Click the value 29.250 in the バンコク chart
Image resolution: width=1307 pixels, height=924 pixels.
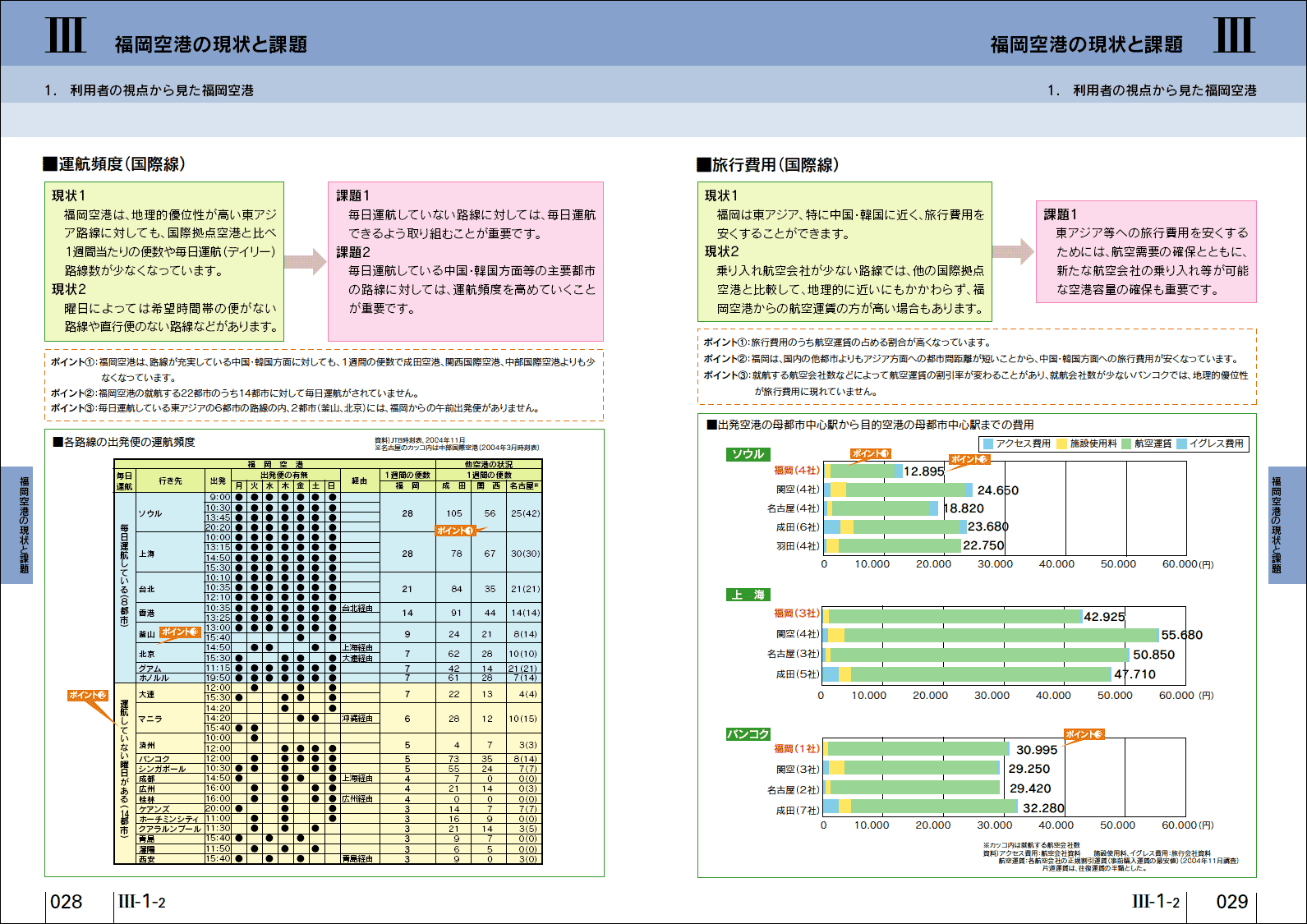click(x=1029, y=769)
